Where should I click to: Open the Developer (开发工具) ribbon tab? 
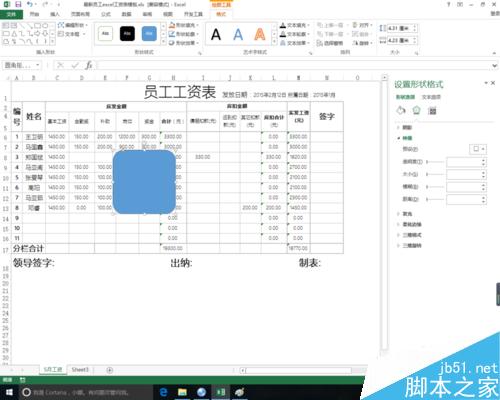[193, 14]
